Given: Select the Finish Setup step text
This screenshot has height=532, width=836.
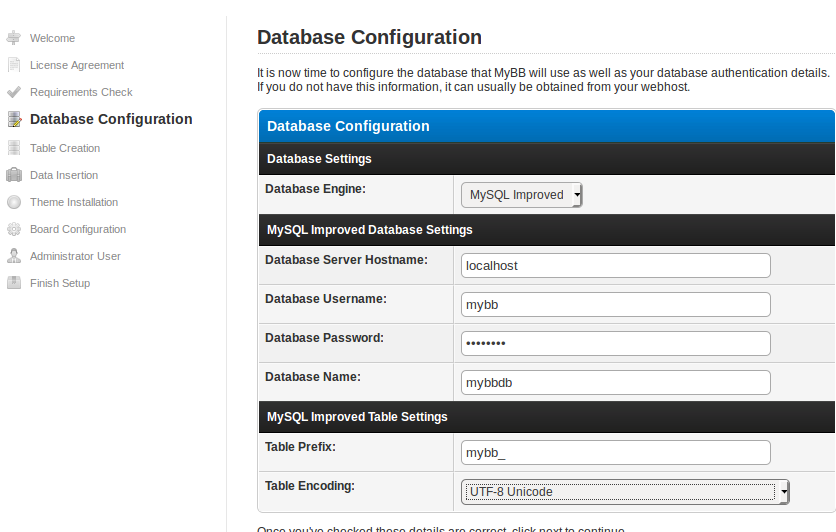Looking at the screenshot, I should [60, 283].
